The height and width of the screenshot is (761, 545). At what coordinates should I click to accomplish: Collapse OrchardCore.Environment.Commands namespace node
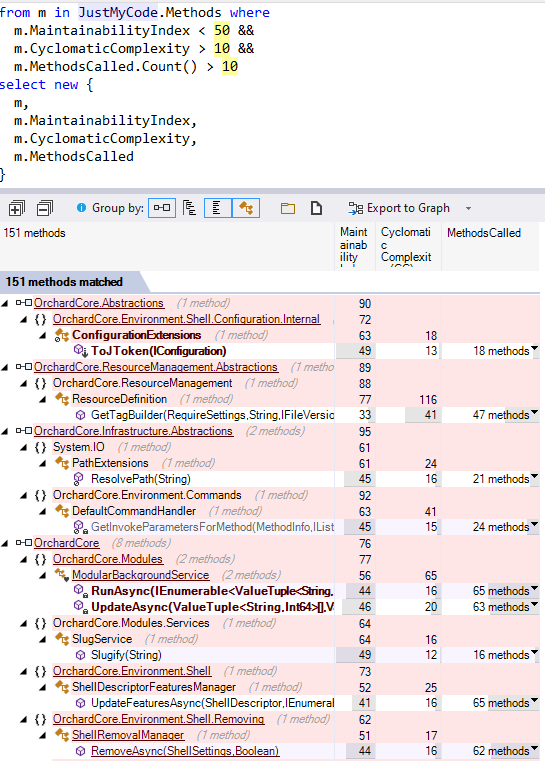click(24, 496)
